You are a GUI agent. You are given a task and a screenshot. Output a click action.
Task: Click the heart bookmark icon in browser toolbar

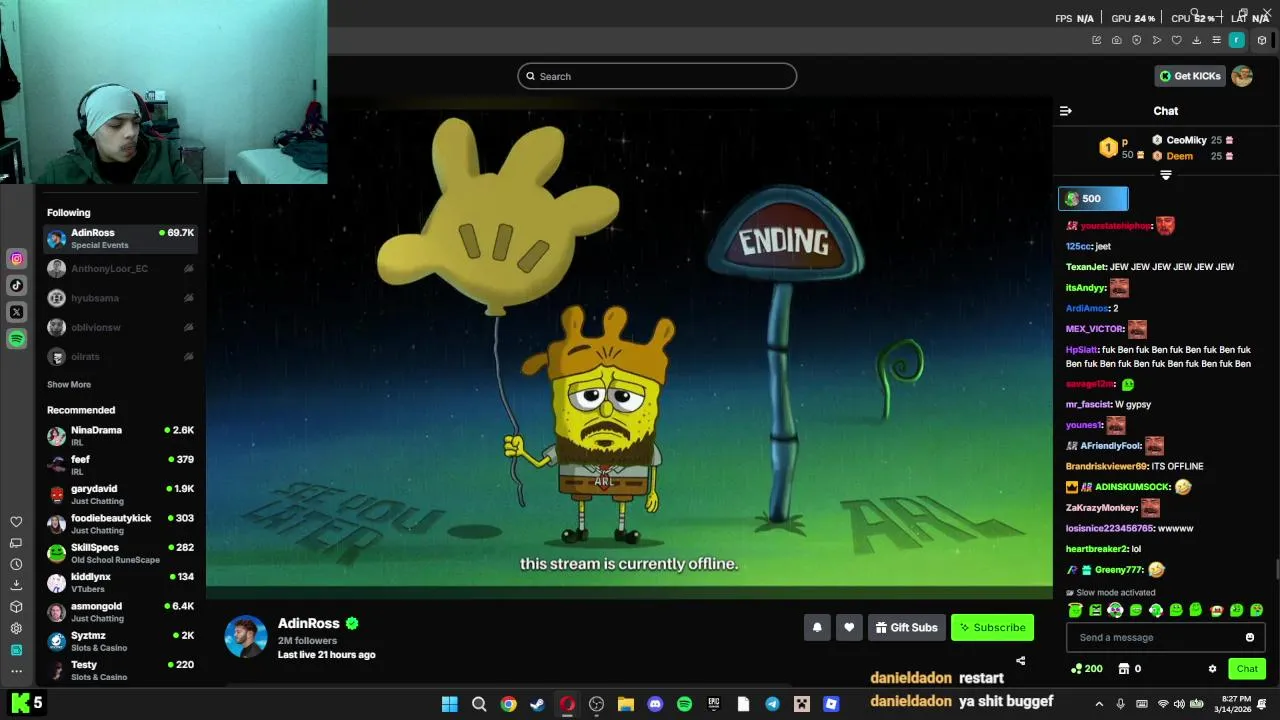(1177, 40)
